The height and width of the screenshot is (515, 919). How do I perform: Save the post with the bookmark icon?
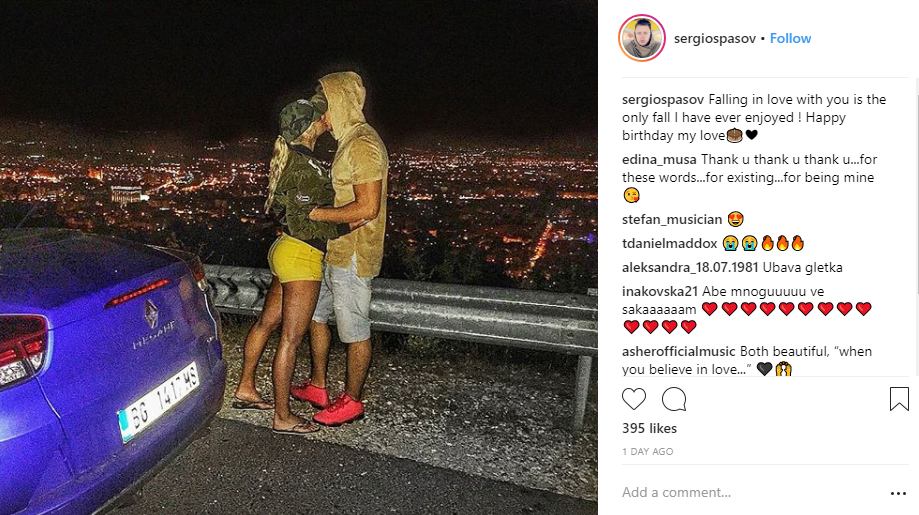pos(899,399)
